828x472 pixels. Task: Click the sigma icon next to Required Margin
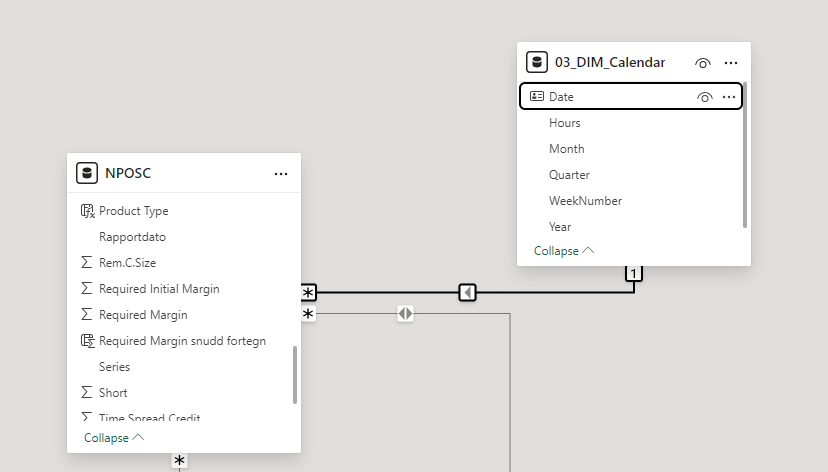coord(87,314)
